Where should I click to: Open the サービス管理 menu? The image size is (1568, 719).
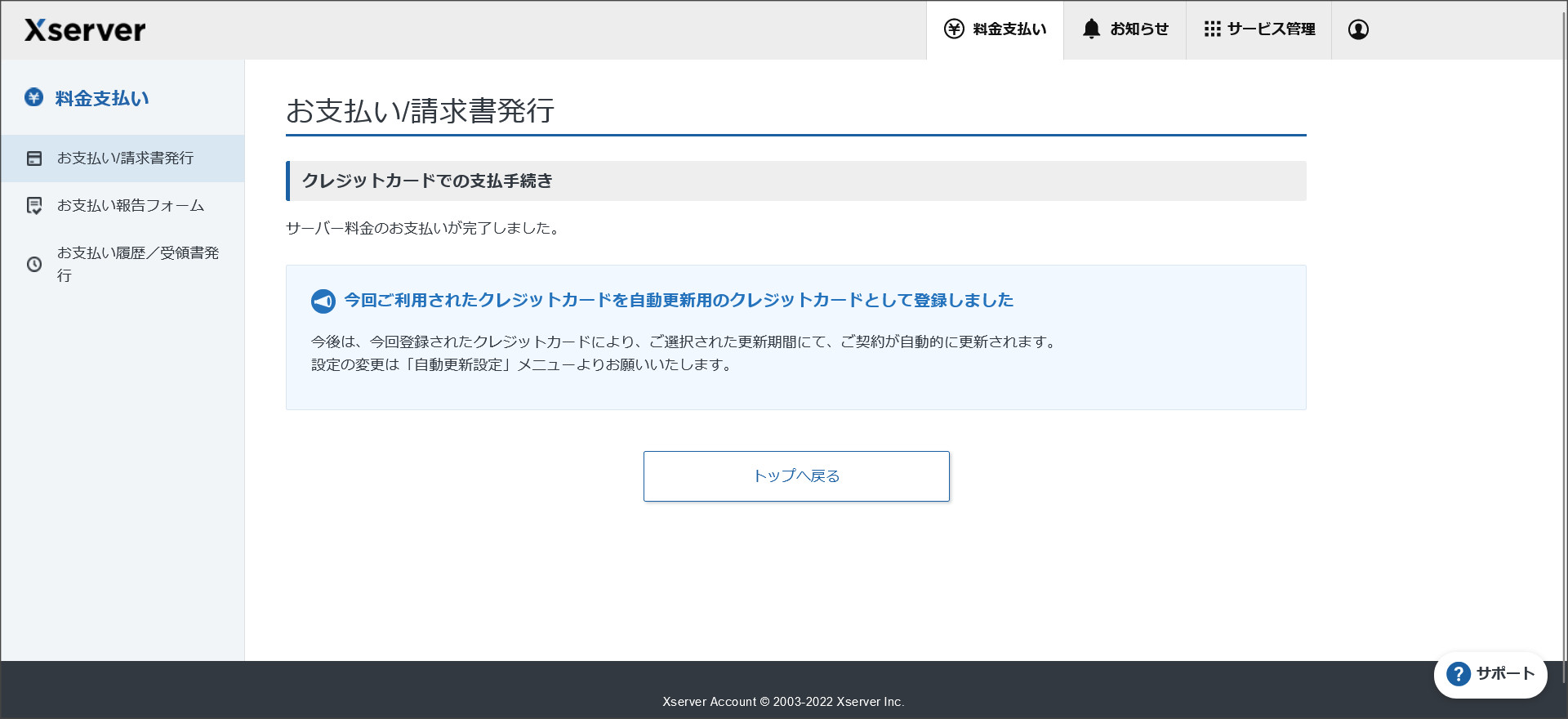tap(1258, 29)
